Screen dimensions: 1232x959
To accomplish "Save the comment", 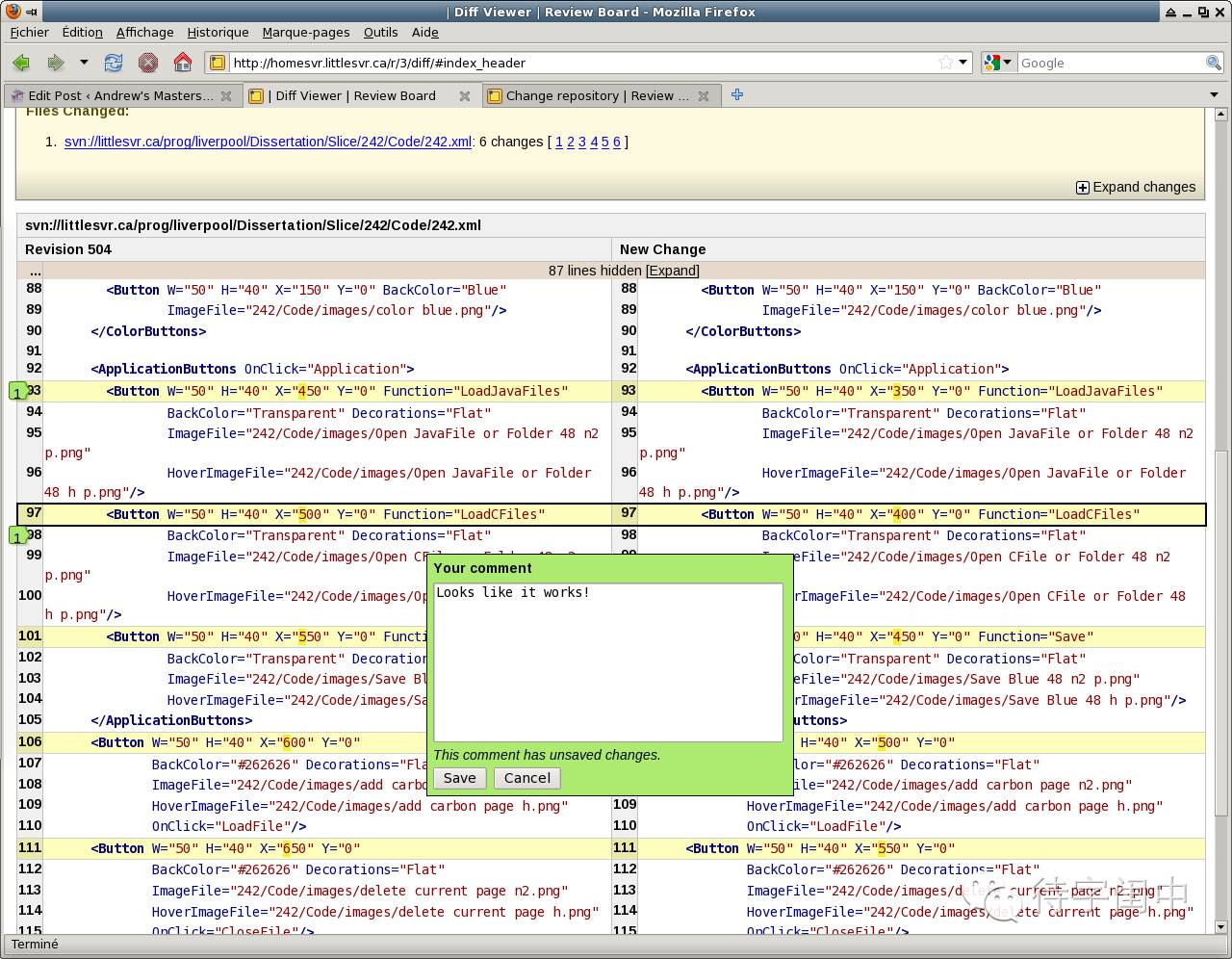I will [460, 778].
